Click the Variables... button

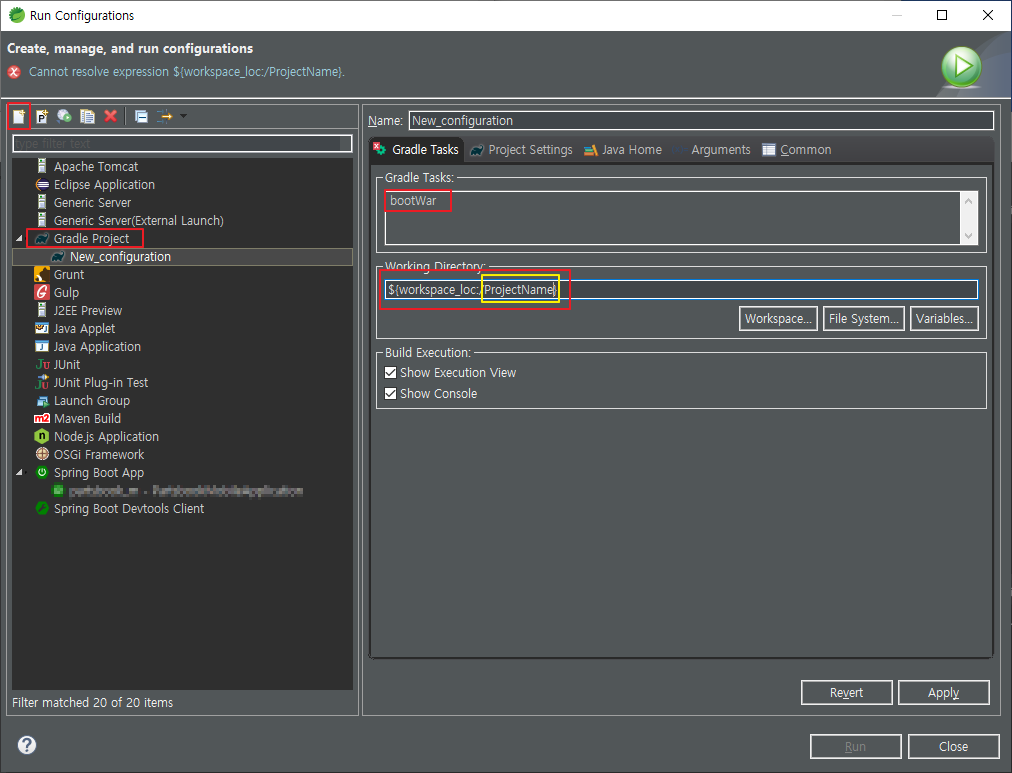click(944, 319)
